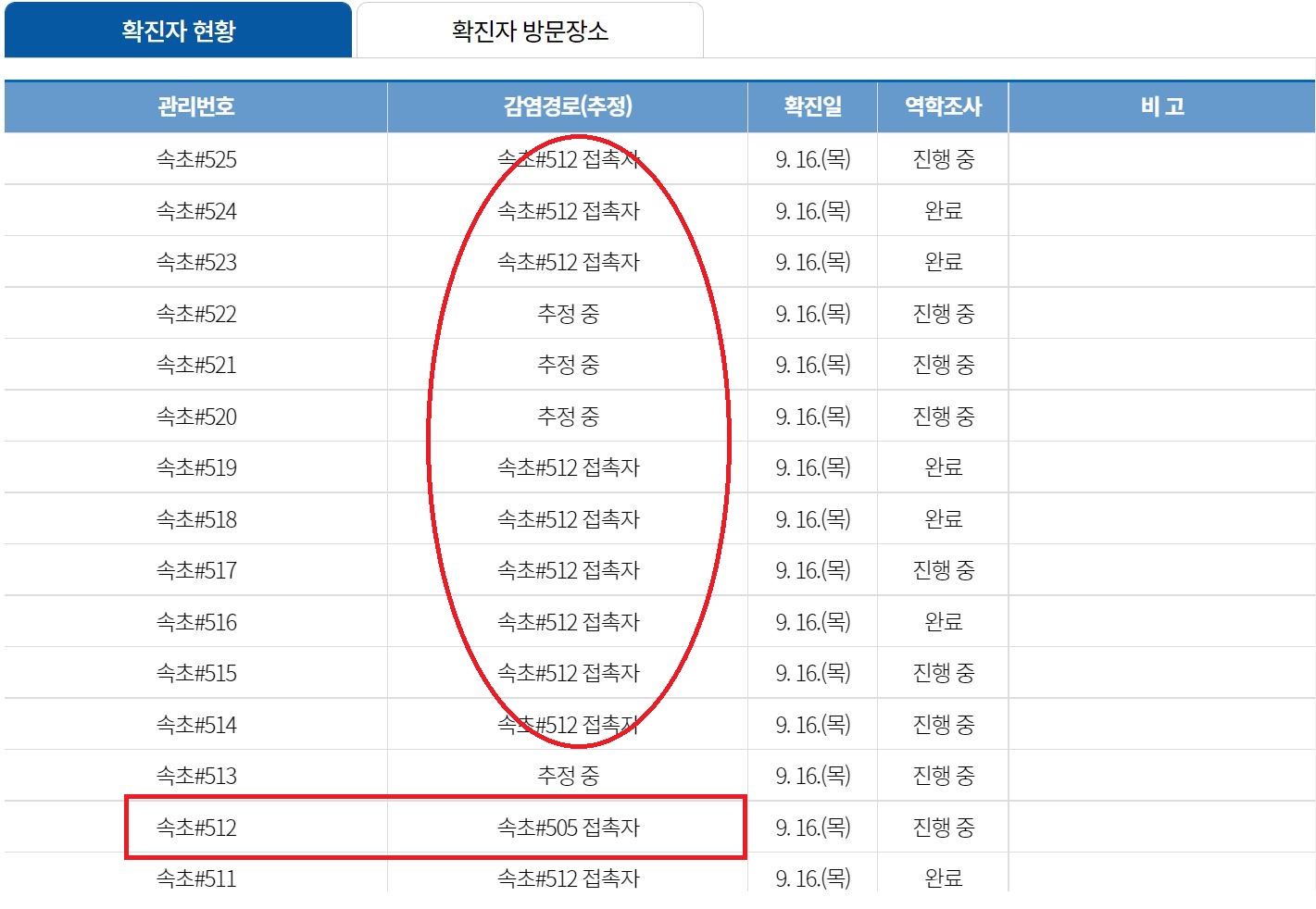Image resolution: width=1316 pixels, height=909 pixels.
Task: Click the 확진일 column header
Action: [x=813, y=106]
